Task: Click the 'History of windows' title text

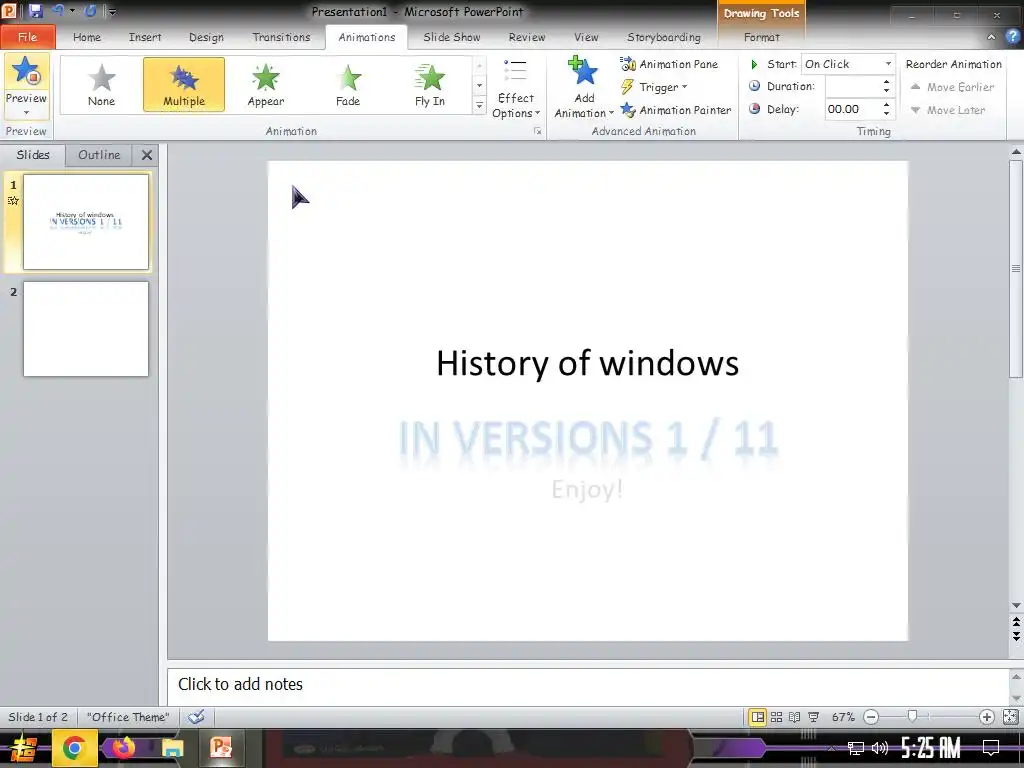Action: [587, 363]
